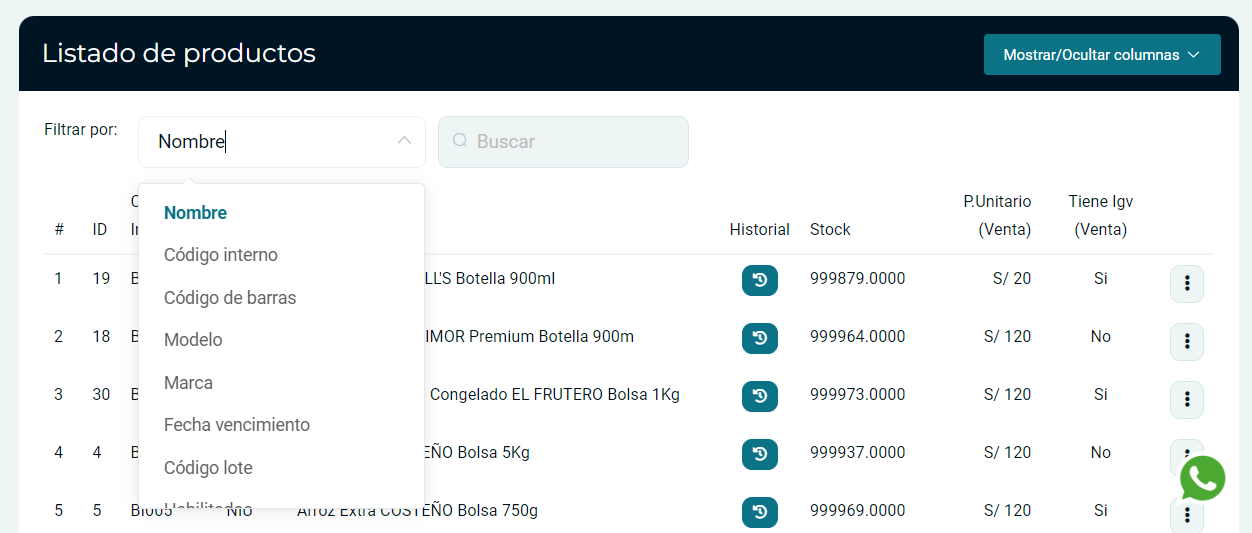Select Código de barras in filter list
1252x533 pixels.
pyautogui.click(x=230, y=298)
